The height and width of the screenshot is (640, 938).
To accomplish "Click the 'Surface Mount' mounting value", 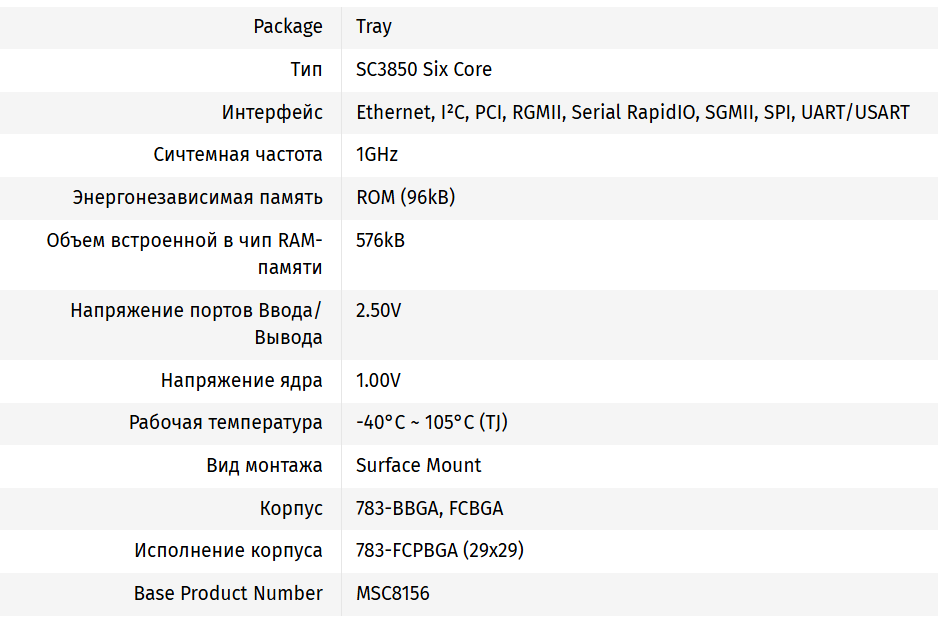I will (418, 466).
